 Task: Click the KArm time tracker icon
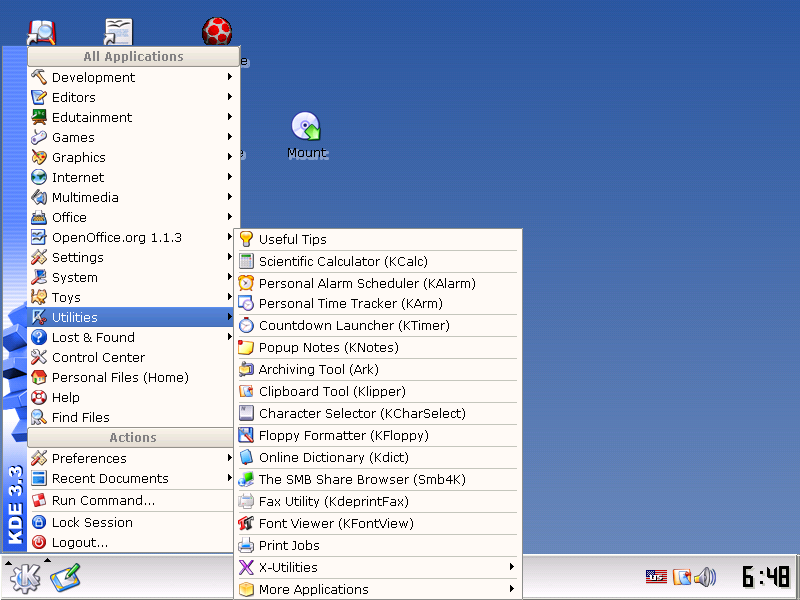tap(246, 303)
